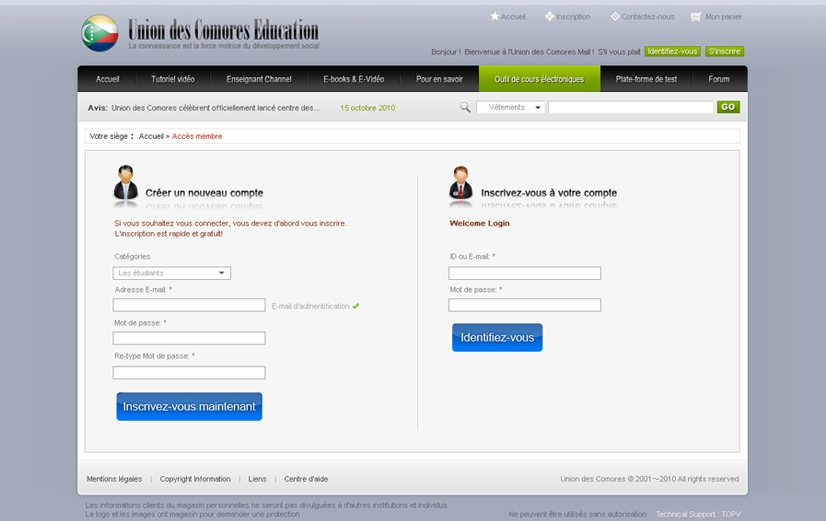Click the Contactez-nous diamond icon
826x521 pixels.
pos(614,16)
